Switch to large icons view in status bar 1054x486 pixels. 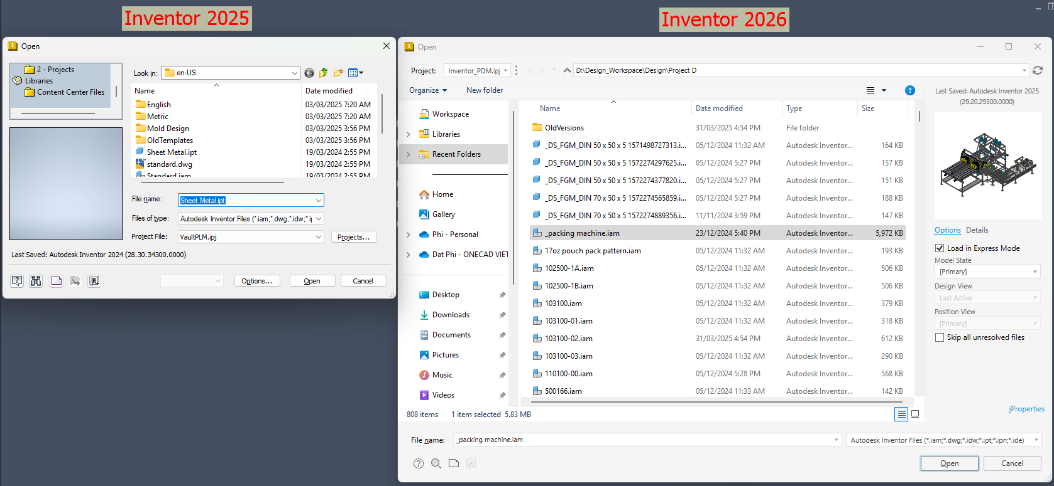coord(915,414)
